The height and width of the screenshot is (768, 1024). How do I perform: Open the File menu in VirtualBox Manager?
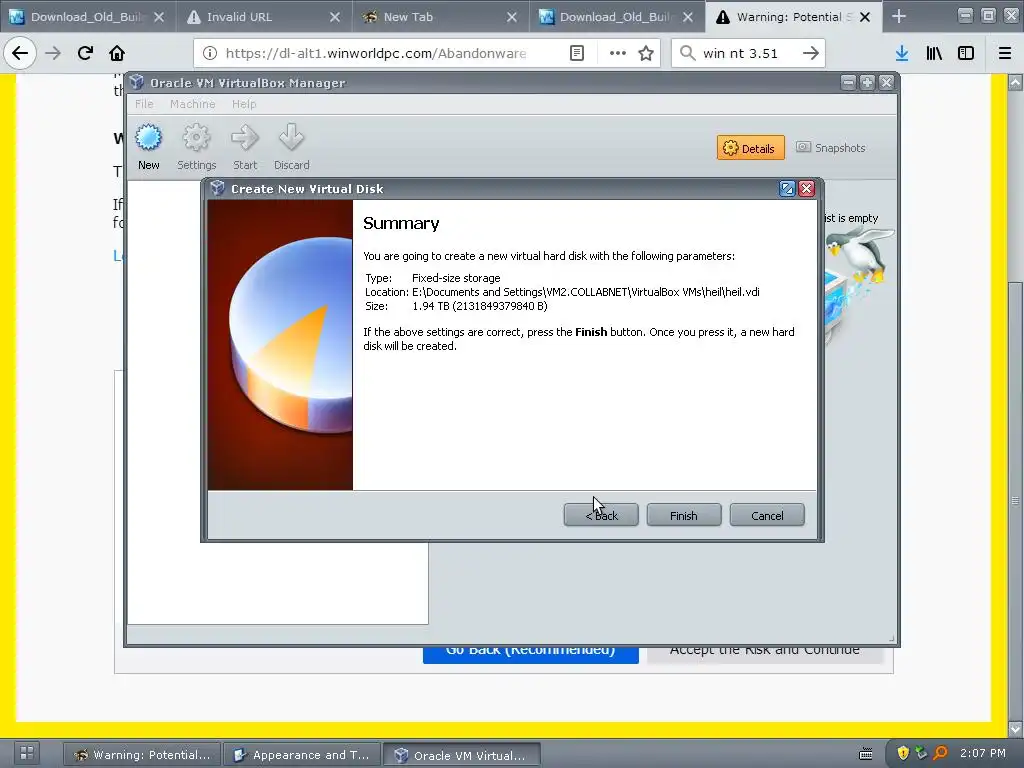tap(144, 104)
